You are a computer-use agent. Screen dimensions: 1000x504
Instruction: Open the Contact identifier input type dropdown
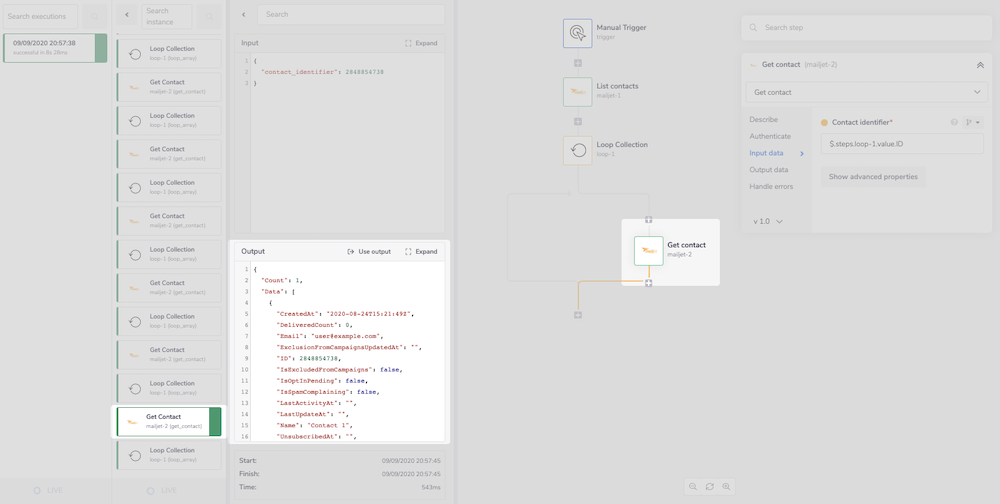pos(972,123)
